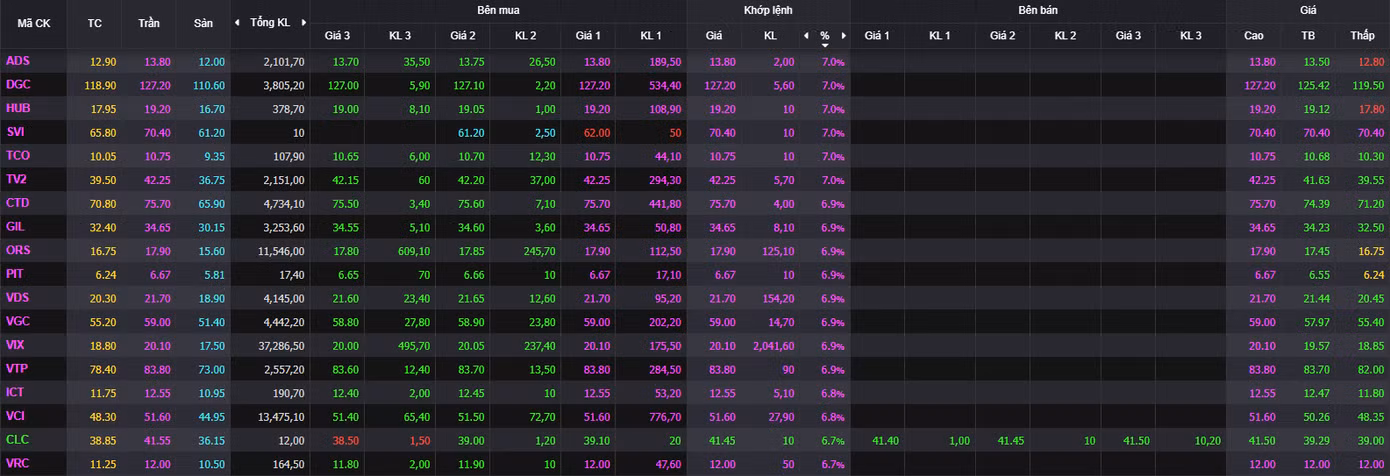This screenshot has height=476, width=1390.
Task: Select the Khớp lệnh header group
Action: [x=768, y=10]
